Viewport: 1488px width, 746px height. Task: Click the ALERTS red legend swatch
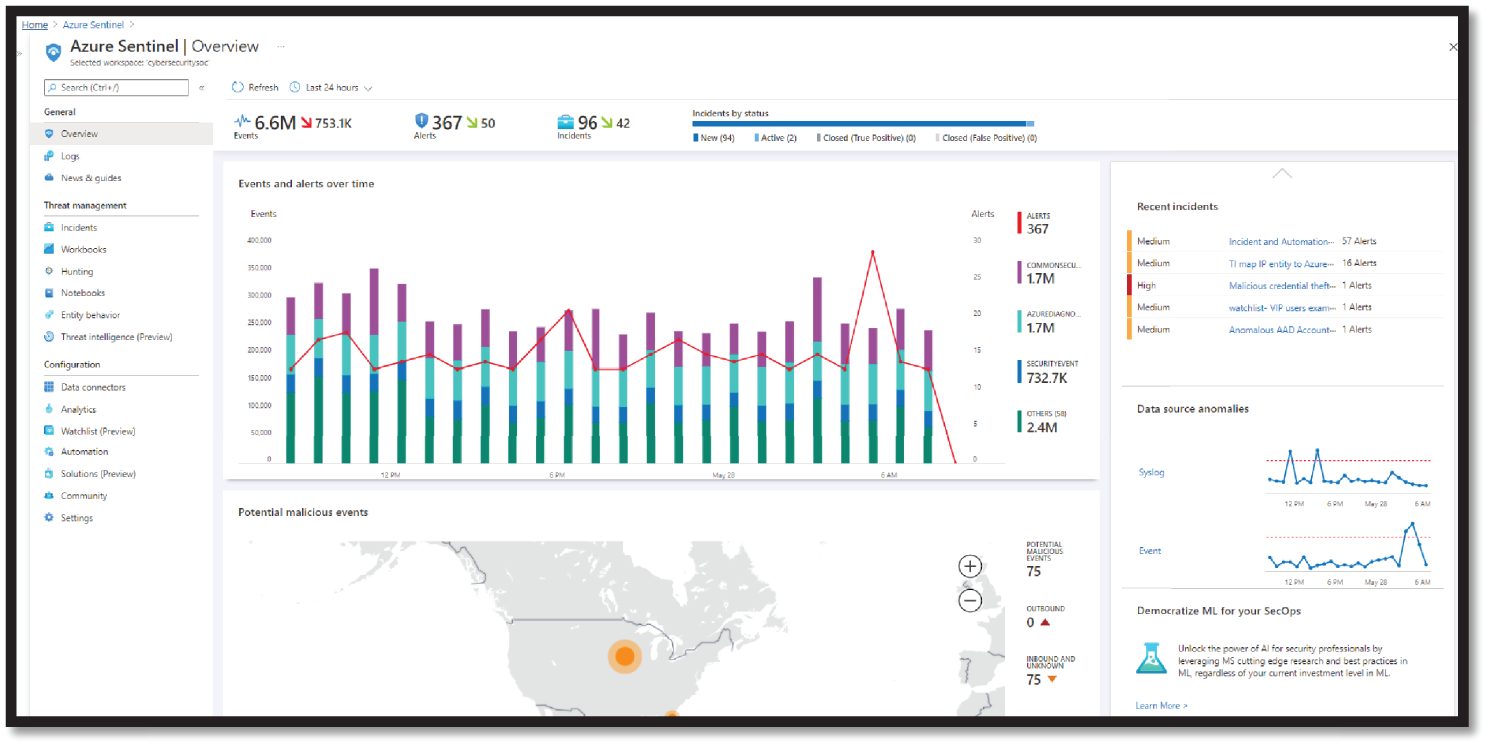click(1020, 223)
